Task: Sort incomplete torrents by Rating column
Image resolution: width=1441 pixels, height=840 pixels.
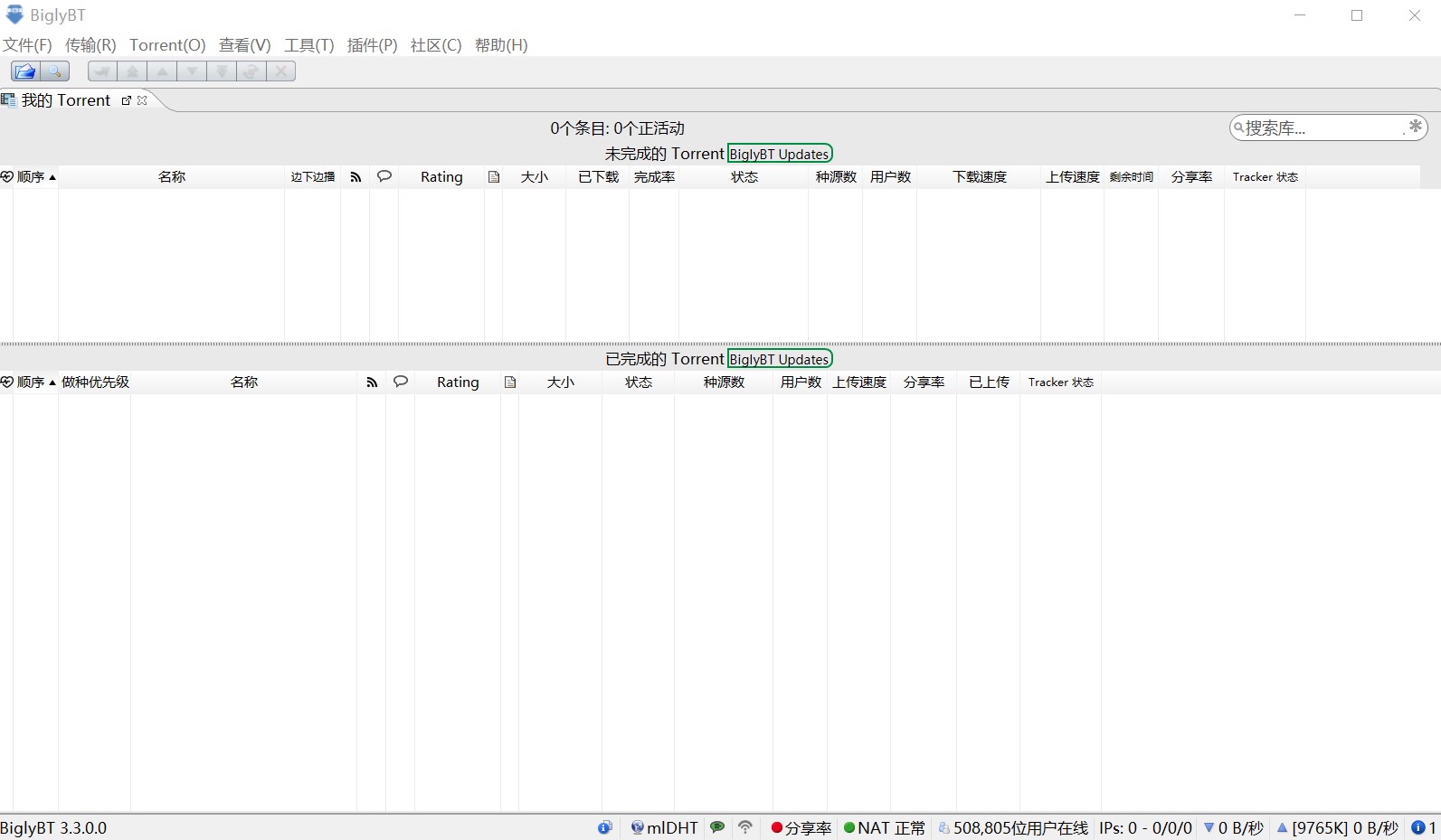Action: point(441,177)
